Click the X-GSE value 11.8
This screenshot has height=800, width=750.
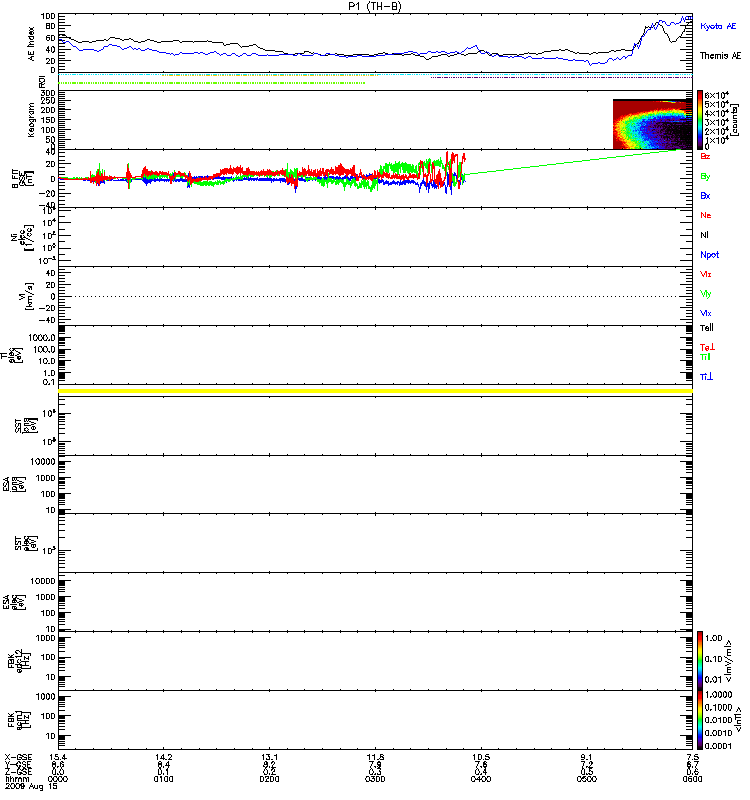(375, 757)
